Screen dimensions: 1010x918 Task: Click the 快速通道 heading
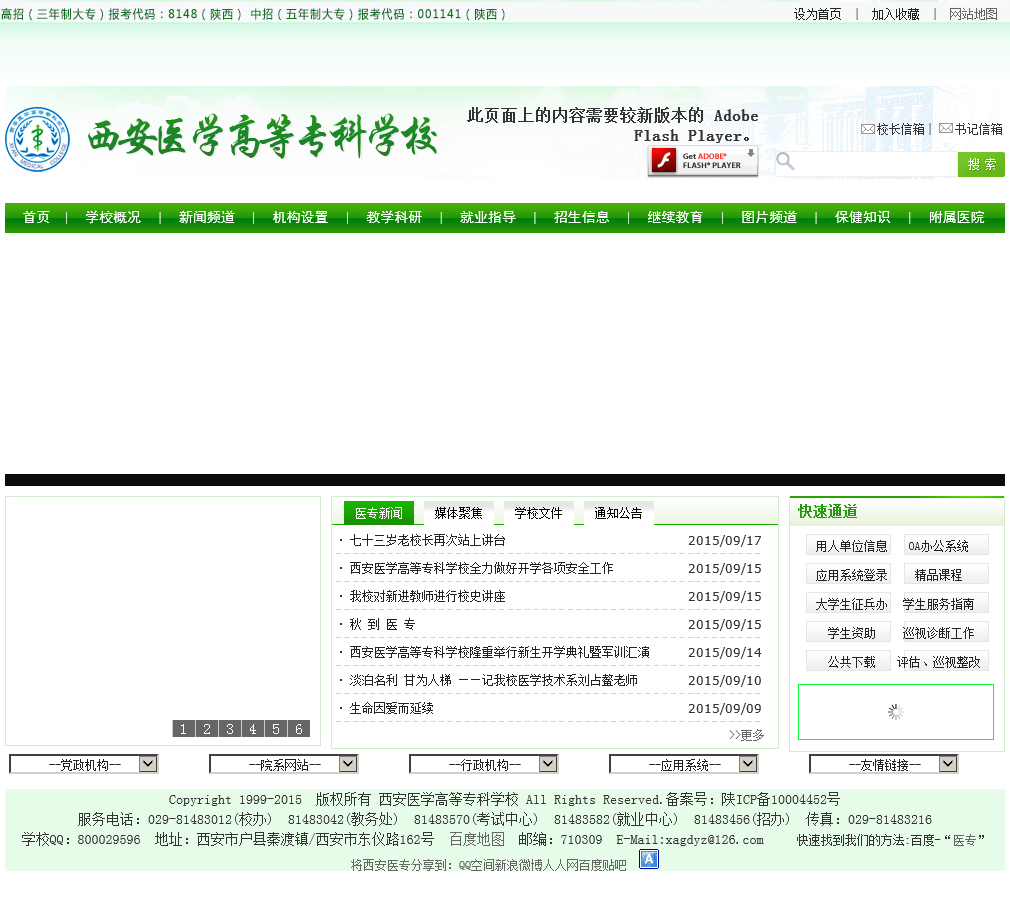pyautogui.click(x=828, y=512)
